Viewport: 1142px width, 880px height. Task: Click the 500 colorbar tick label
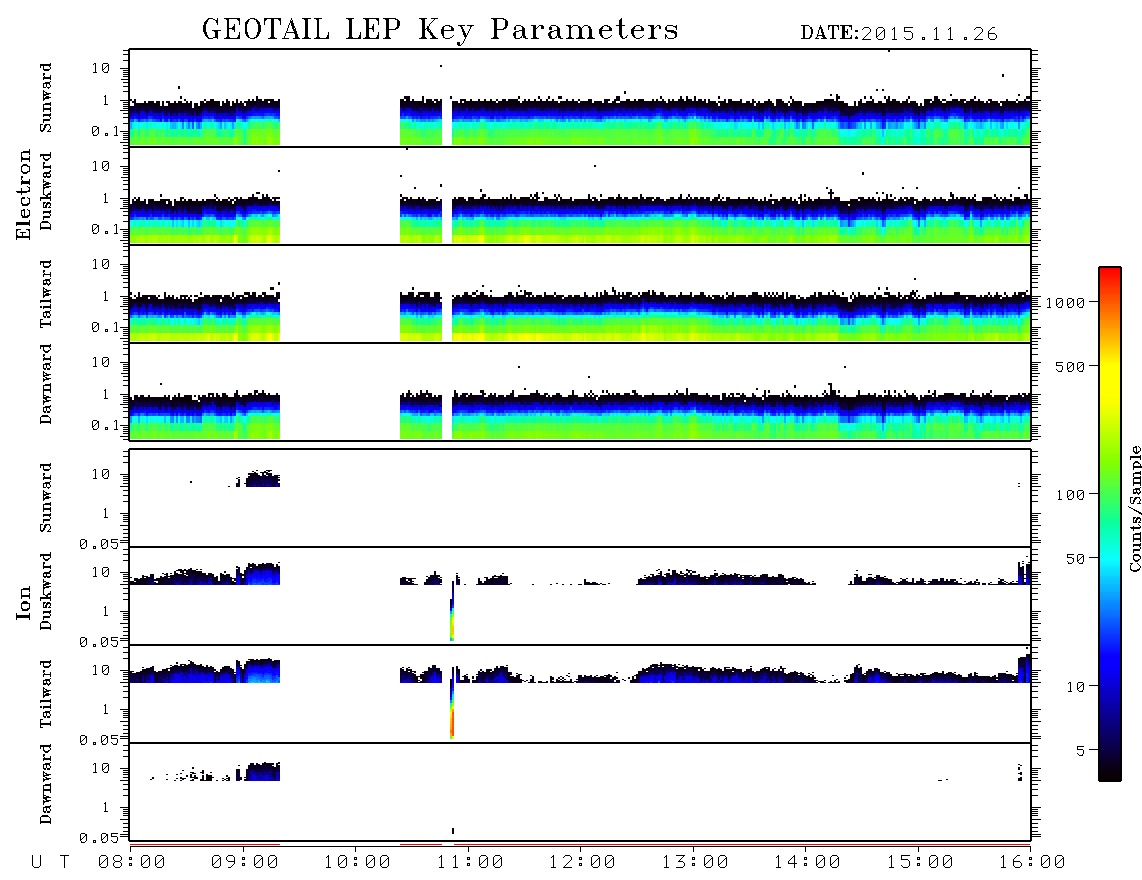click(1070, 366)
